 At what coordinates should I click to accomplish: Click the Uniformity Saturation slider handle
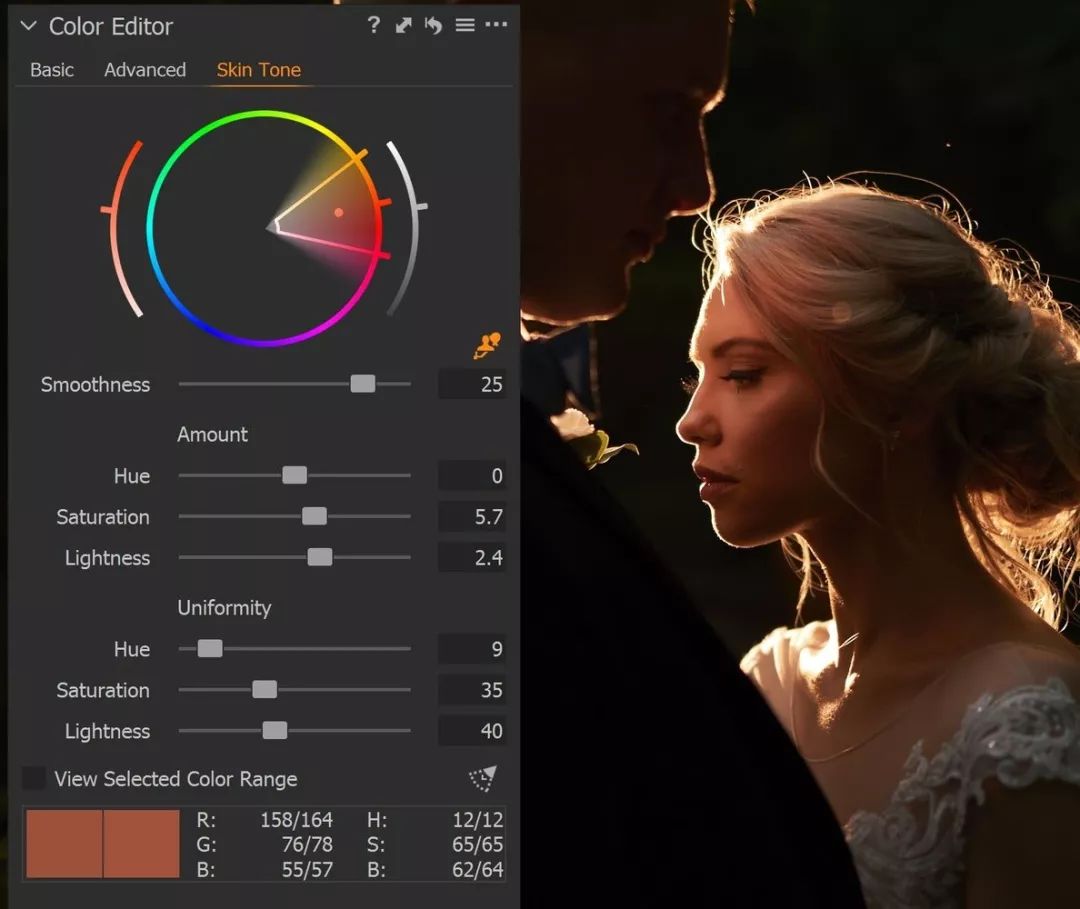click(264, 689)
